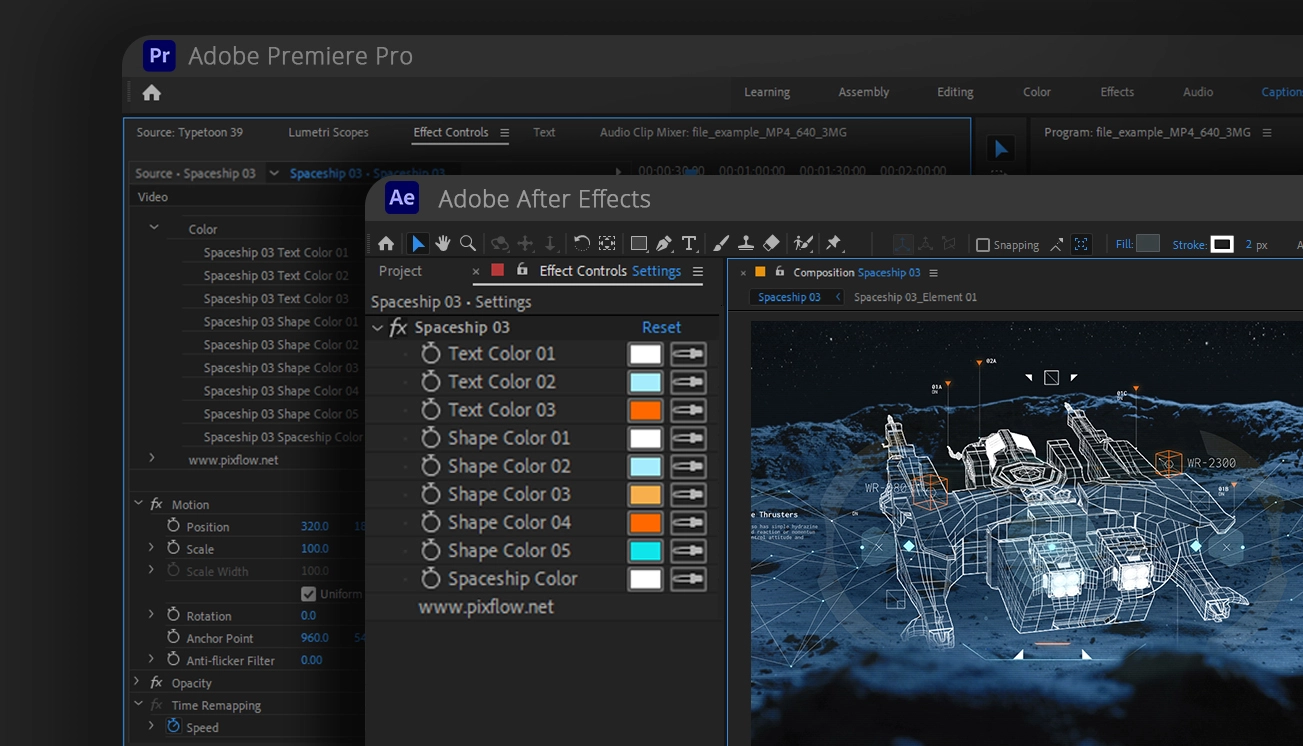
Task: Close the Effect Controls Settings panel tab
Action: pyautogui.click(x=476, y=271)
